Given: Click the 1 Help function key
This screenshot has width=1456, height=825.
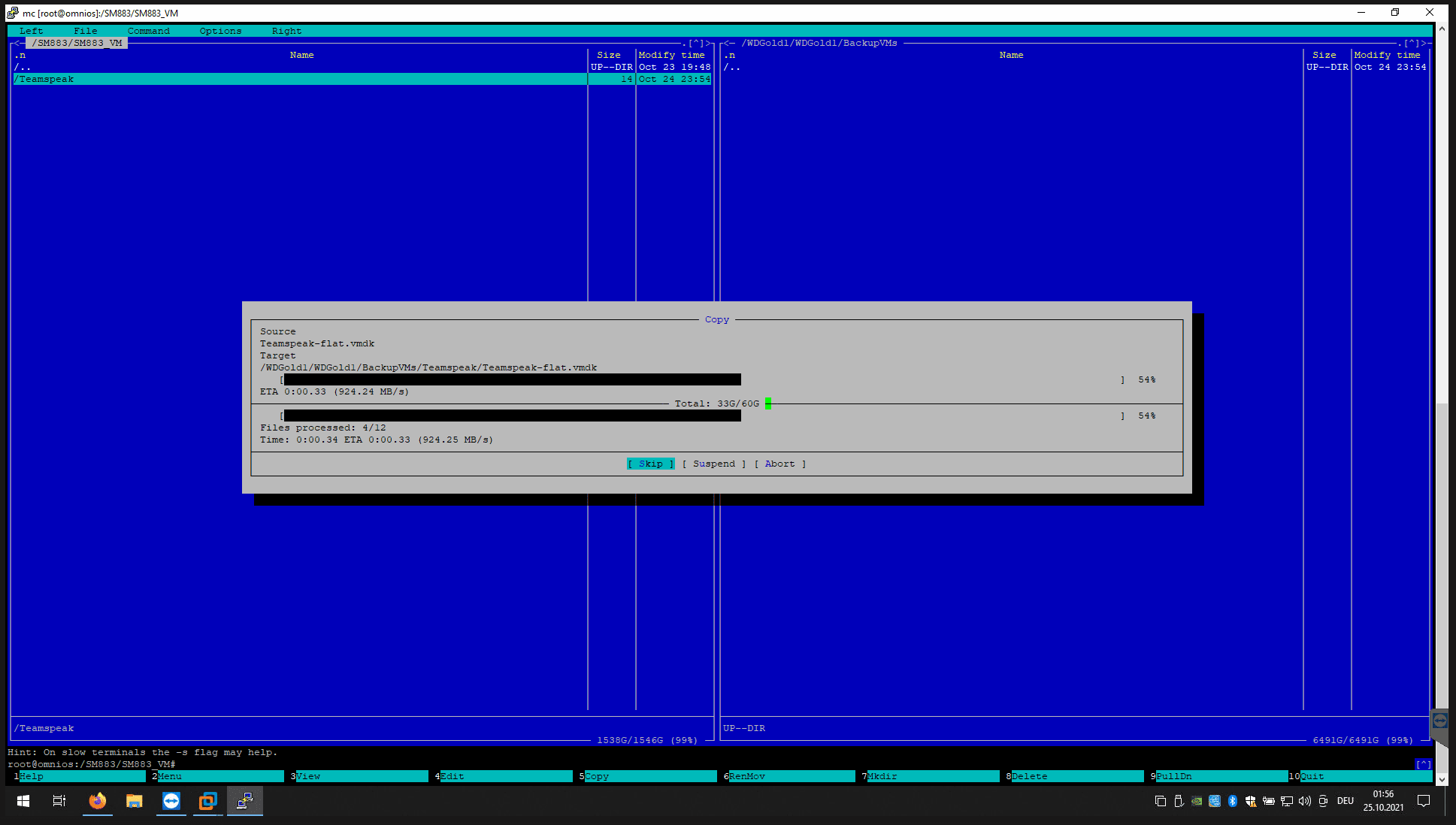Looking at the screenshot, I should (x=80, y=776).
